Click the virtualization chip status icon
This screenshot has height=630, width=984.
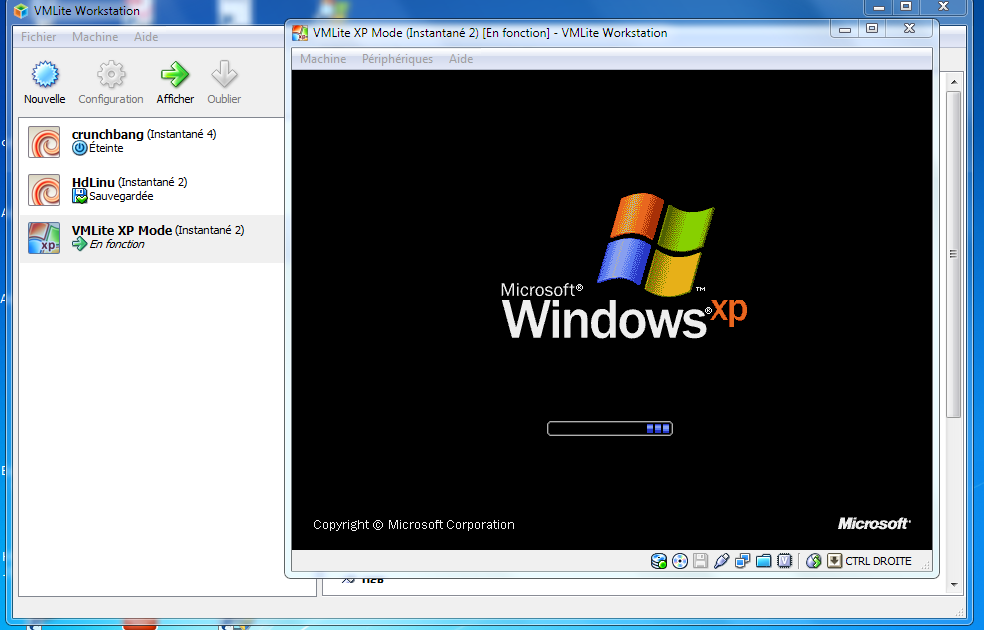(x=785, y=561)
